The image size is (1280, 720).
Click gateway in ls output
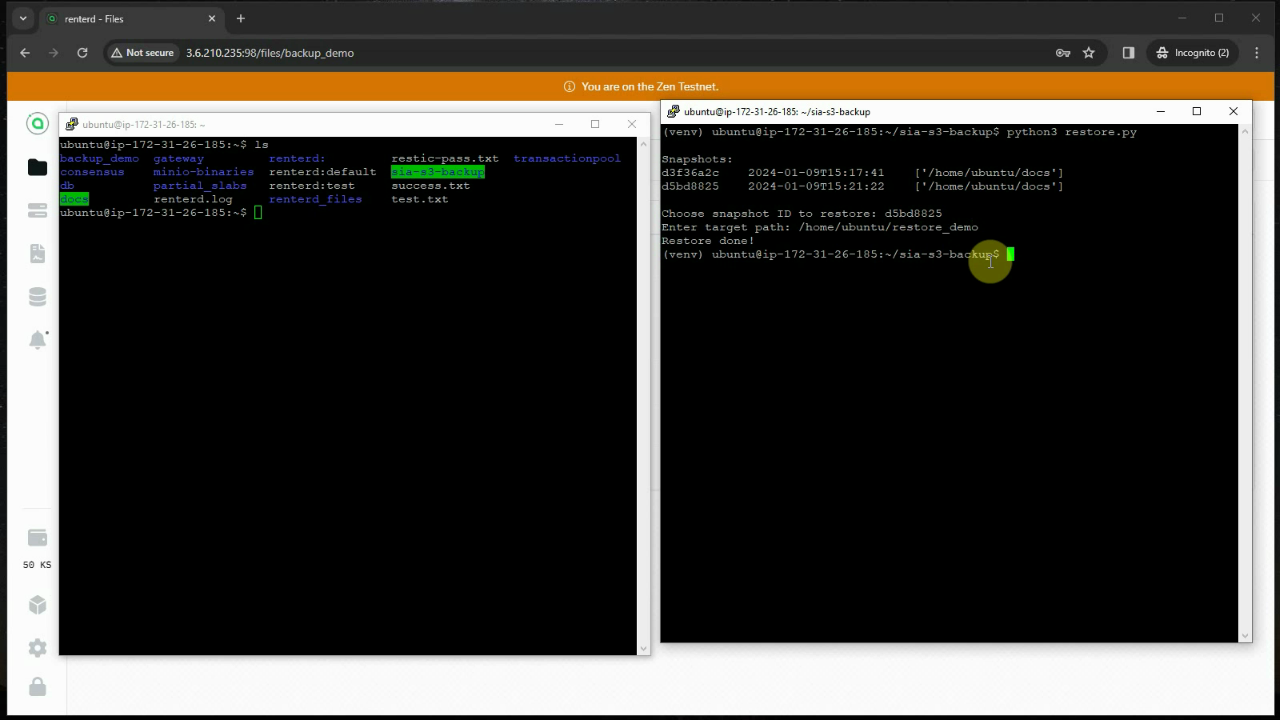(178, 159)
